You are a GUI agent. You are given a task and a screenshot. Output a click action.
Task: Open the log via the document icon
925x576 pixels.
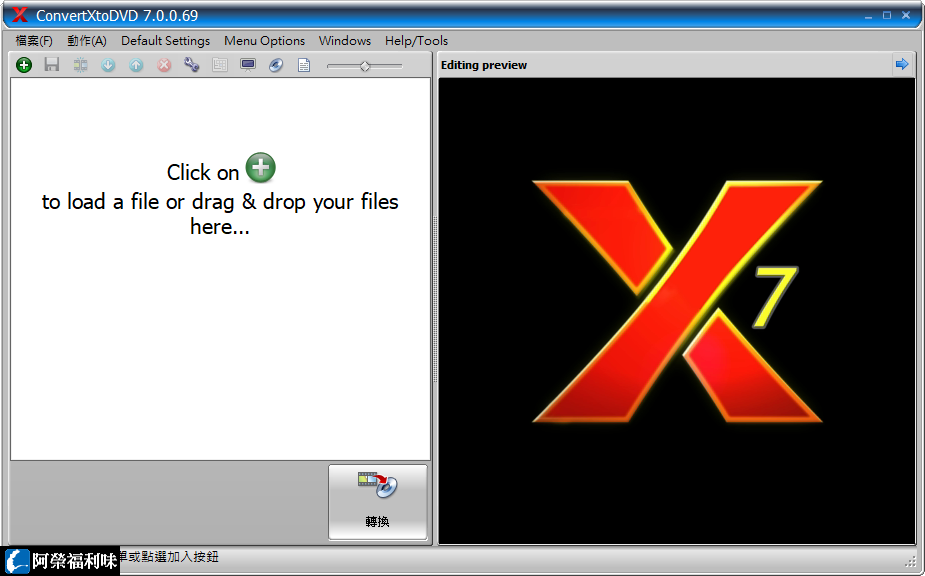pyautogui.click(x=303, y=64)
